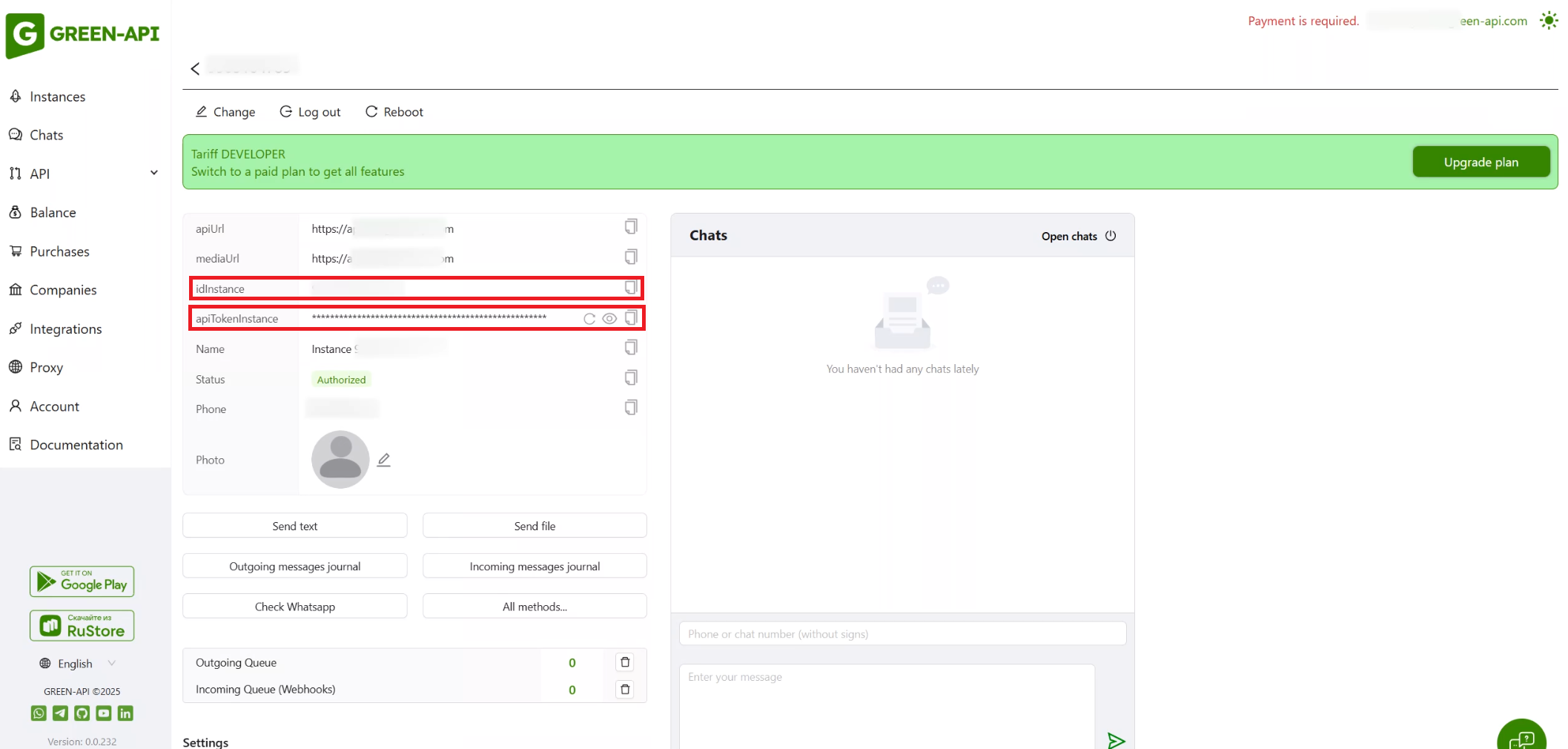Open Documentation from the sidebar

coord(76,444)
